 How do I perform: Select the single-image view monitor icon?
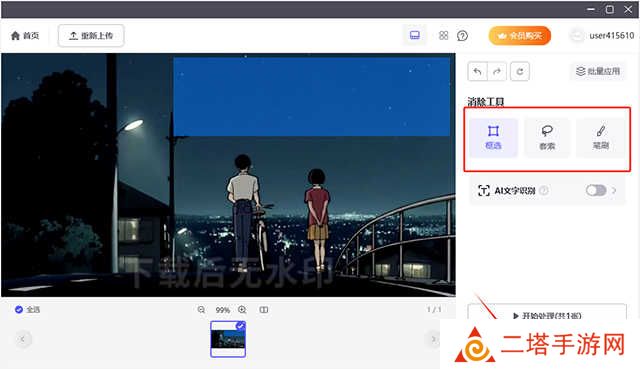[415, 36]
